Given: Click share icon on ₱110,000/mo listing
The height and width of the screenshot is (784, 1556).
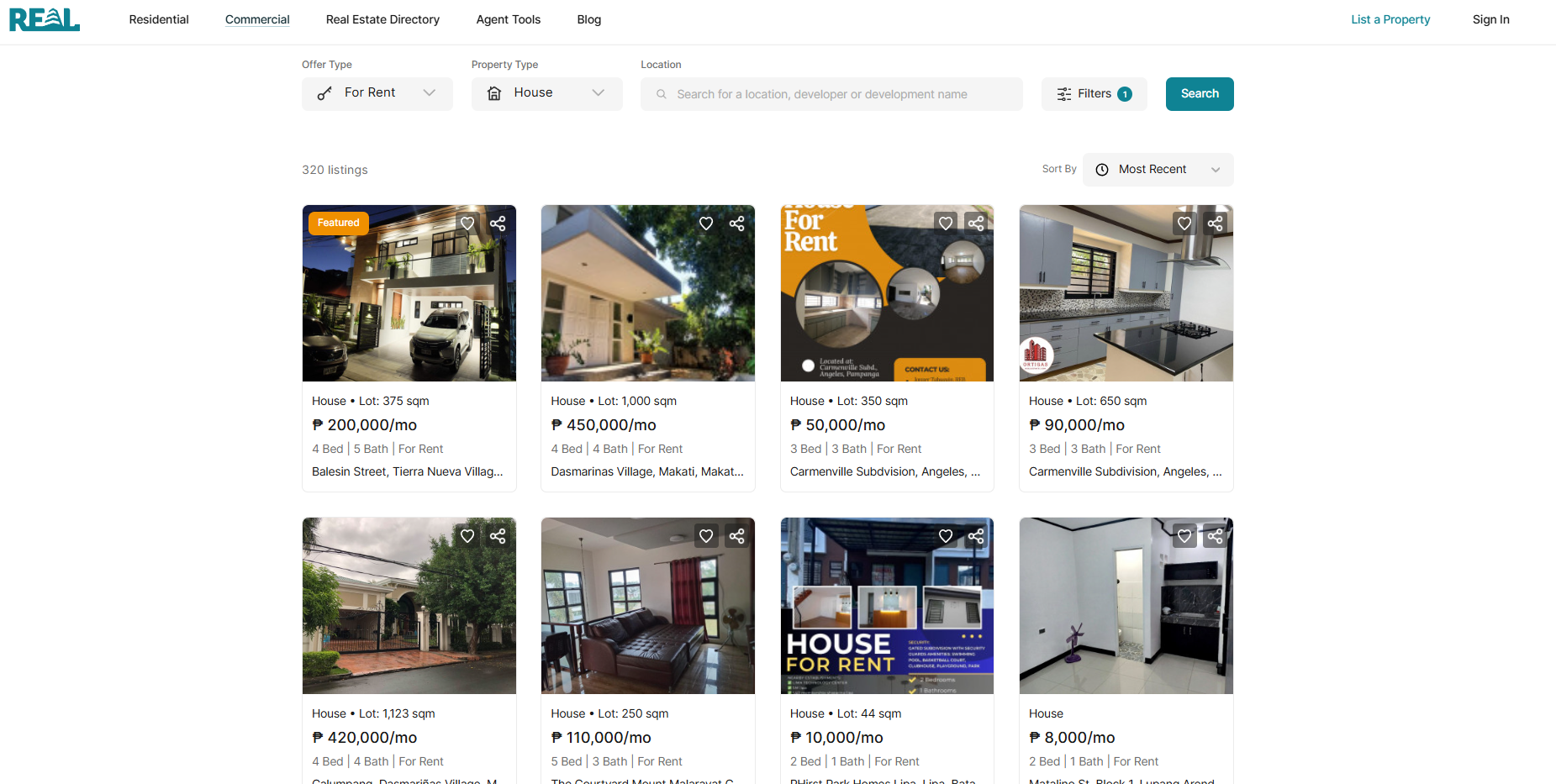Looking at the screenshot, I should click(736, 536).
